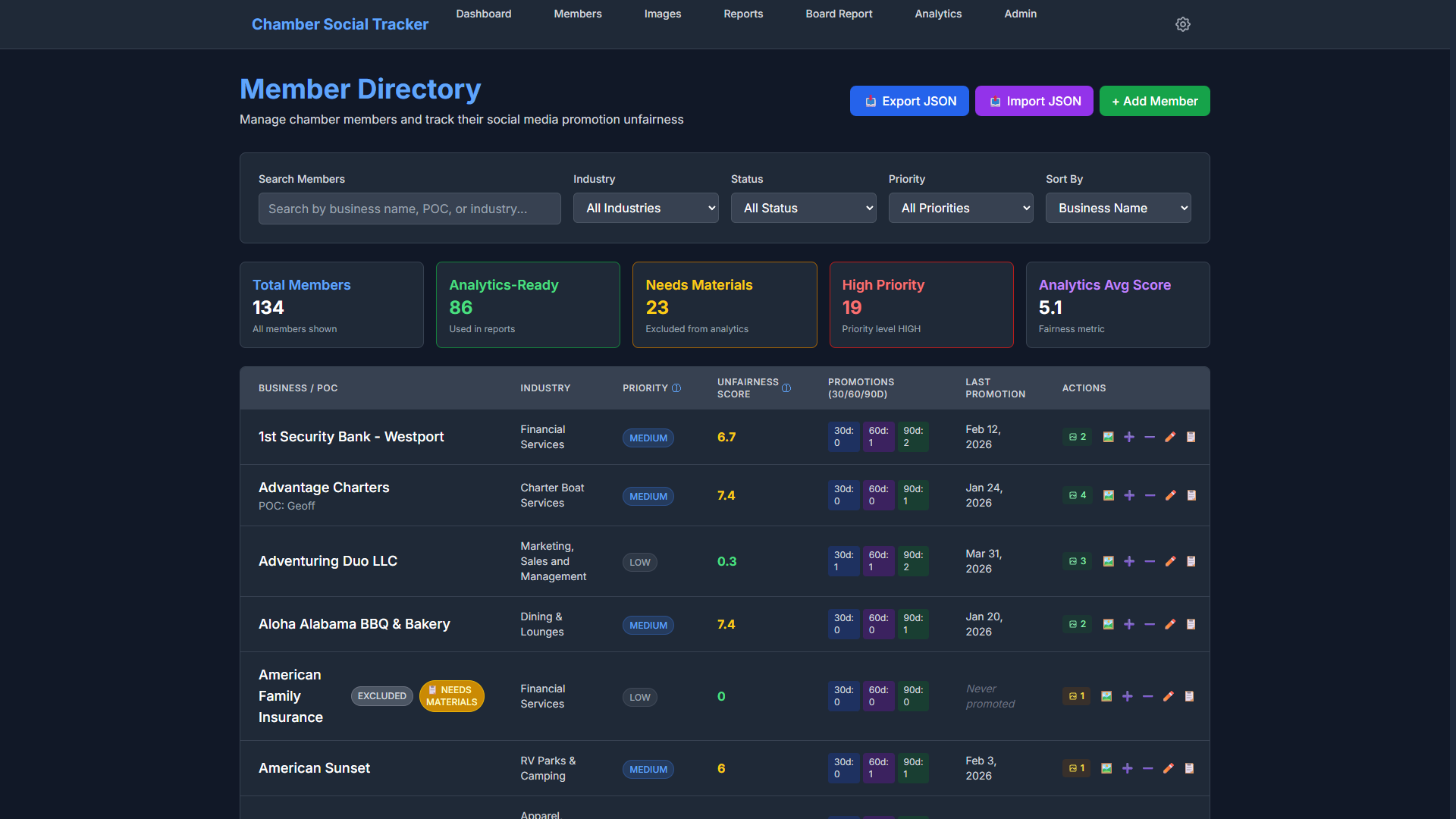1456x819 pixels.
Task: Click info icon next to Priority header
Action: (676, 388)
